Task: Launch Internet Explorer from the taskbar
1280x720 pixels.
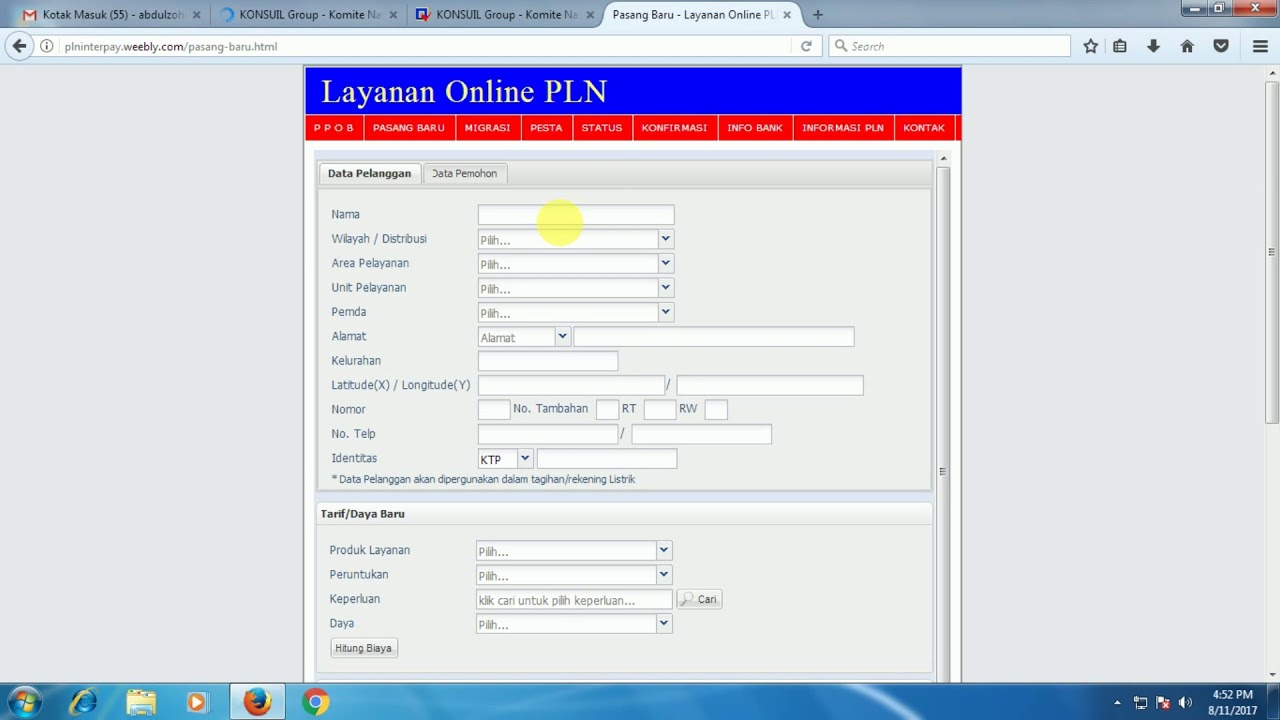Action: coord(83,702)
